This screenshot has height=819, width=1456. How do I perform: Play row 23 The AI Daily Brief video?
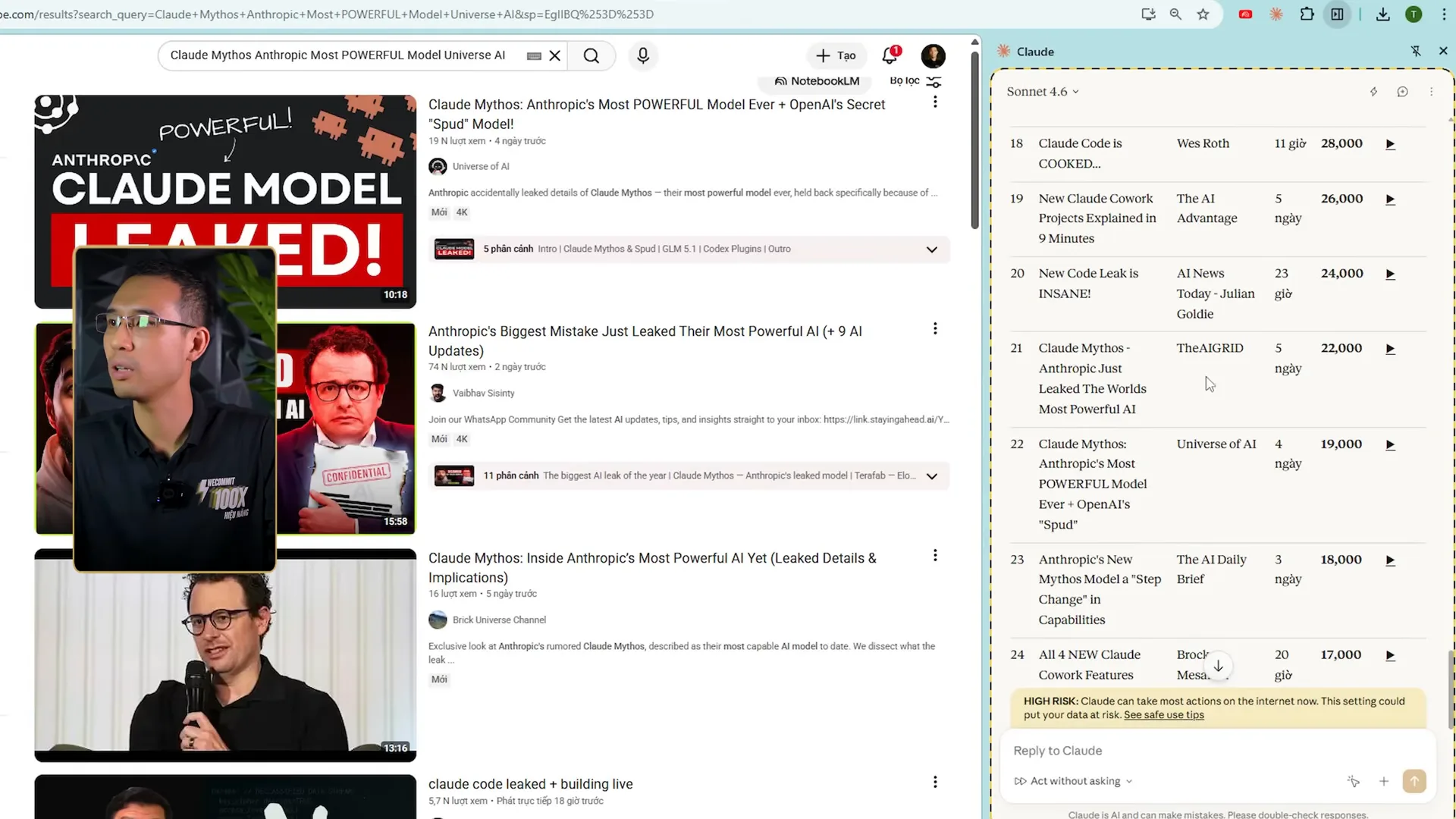(1390, 560)
